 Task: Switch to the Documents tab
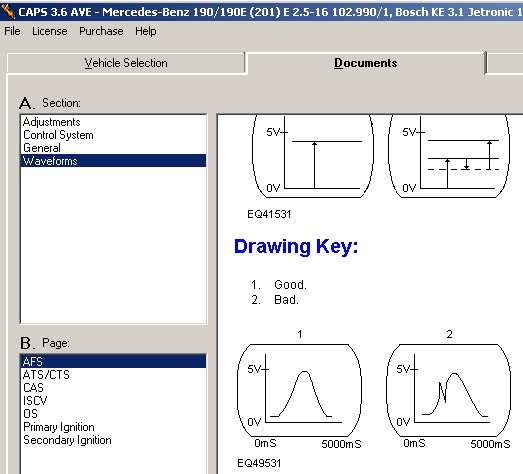(x=366, y=63)
